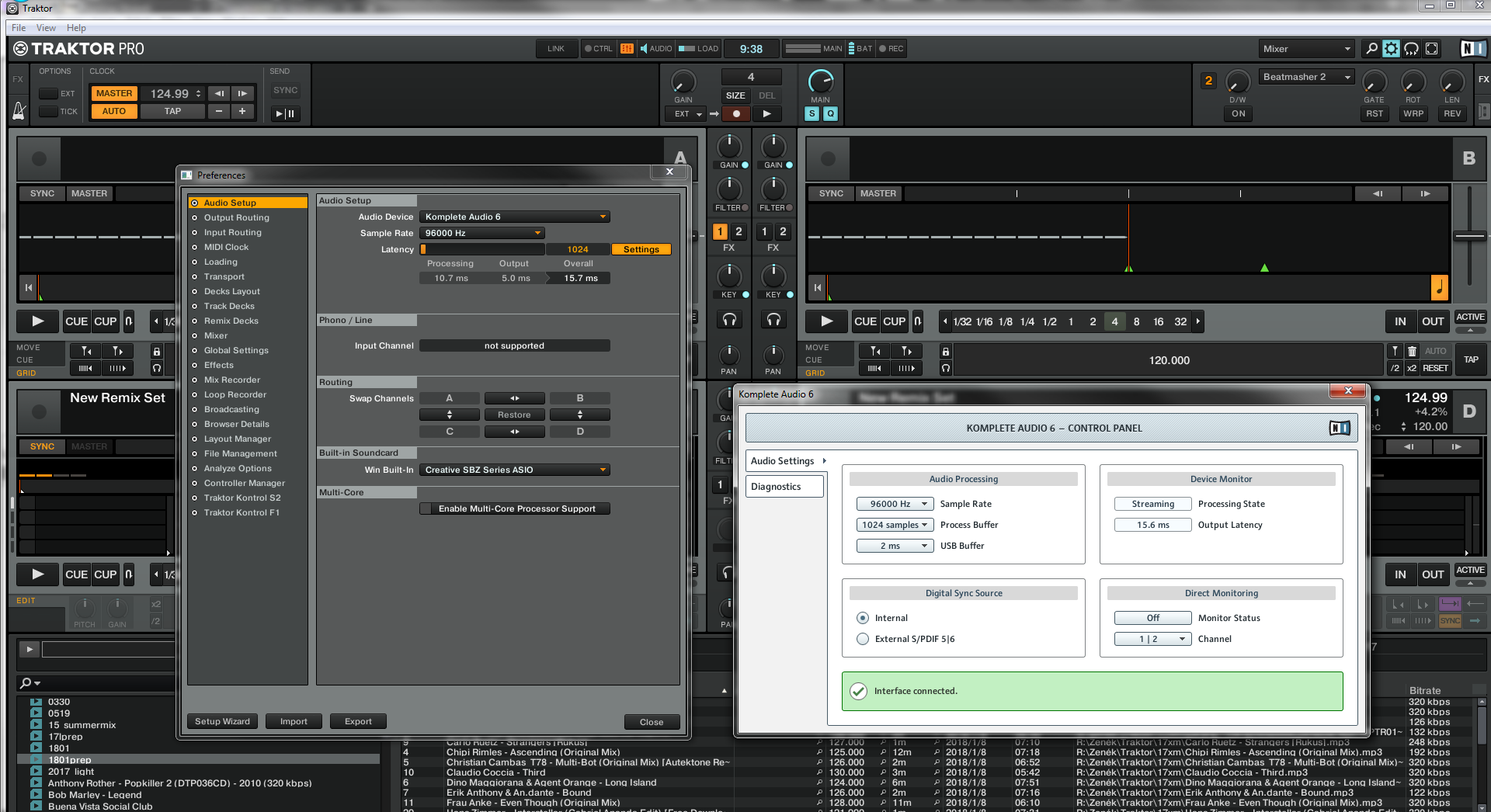Toggle the Q quantize button under MAIN

coord(830,114)
